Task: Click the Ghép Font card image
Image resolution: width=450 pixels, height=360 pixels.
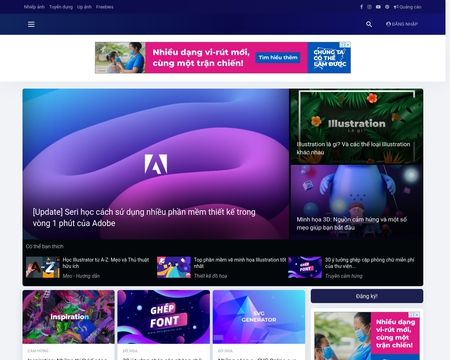Action: click(x=164, y=317)
